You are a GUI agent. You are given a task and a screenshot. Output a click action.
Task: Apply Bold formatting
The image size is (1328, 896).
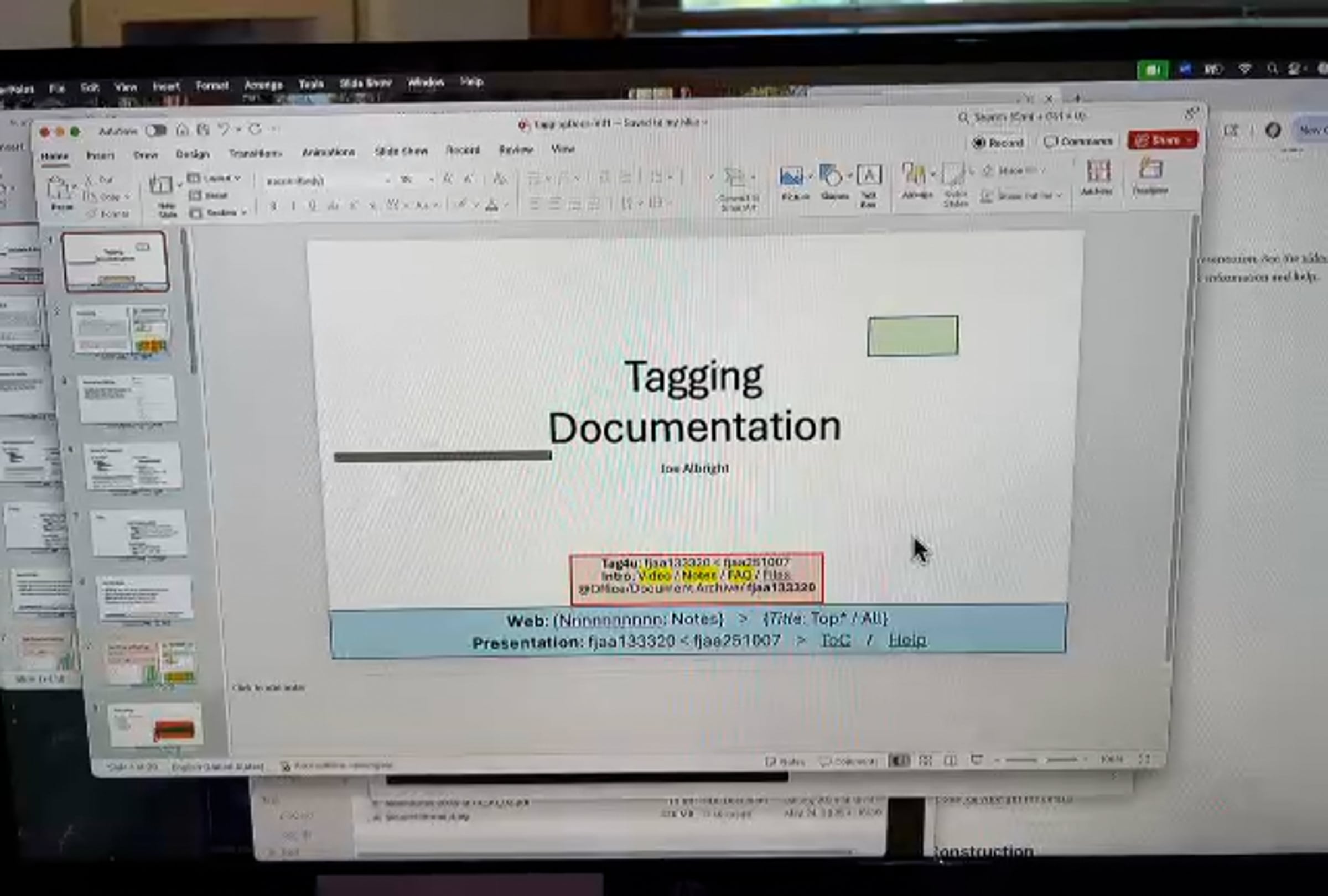click(273, 206)
